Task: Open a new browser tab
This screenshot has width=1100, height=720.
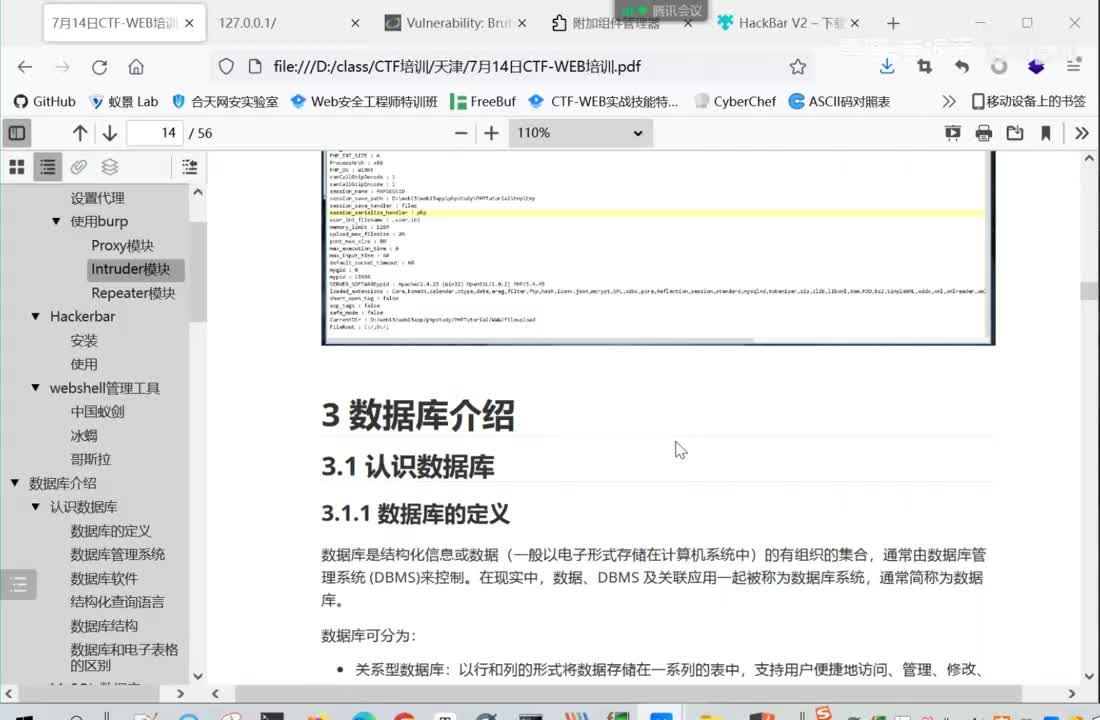Action: [893, 23]
